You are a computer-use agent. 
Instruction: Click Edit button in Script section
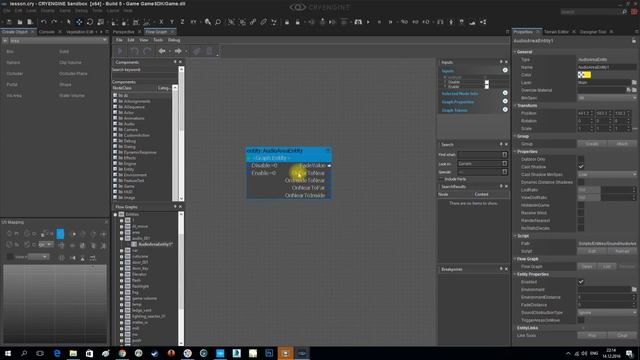point(592,251)
